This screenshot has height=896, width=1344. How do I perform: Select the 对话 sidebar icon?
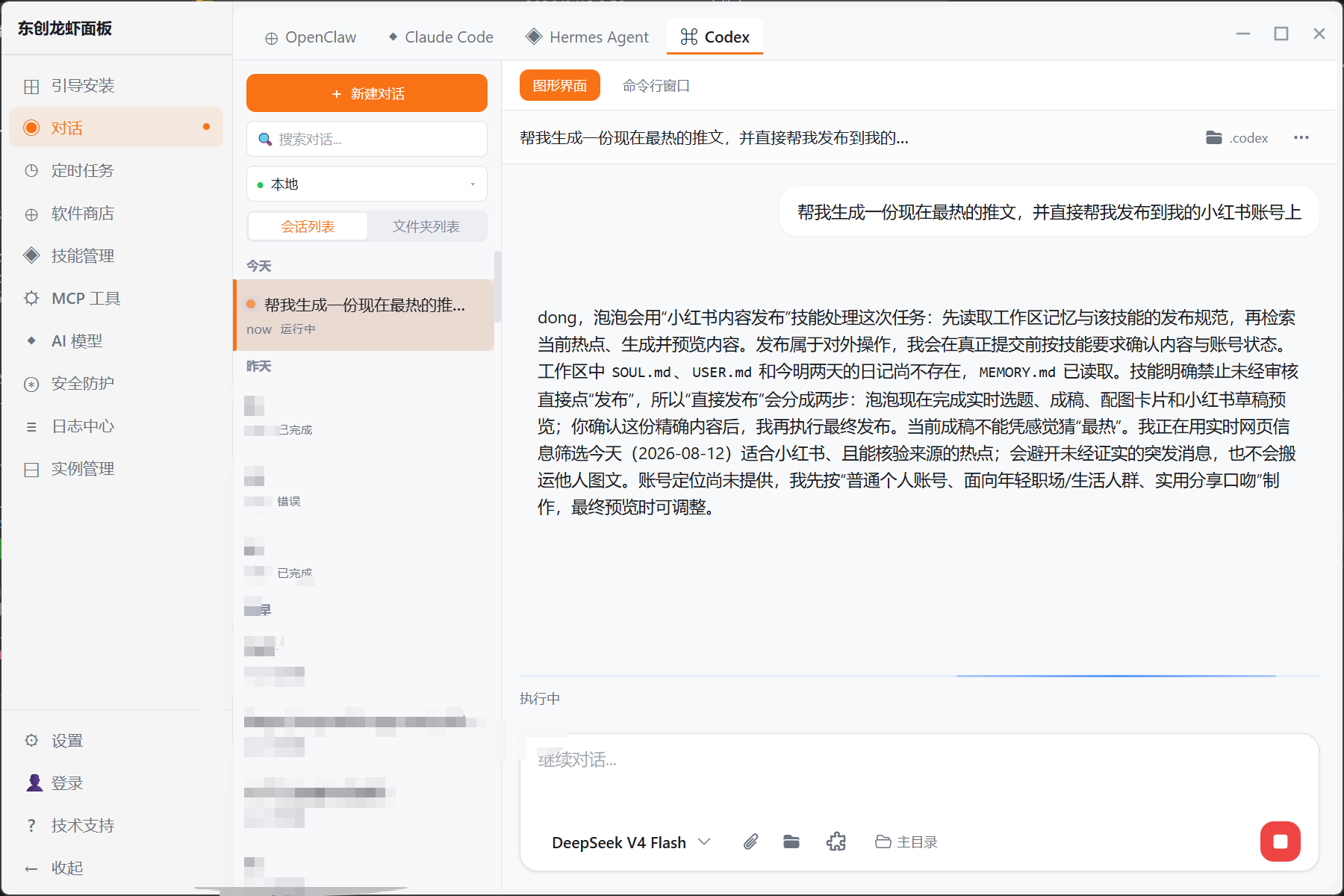pos(31,128)
